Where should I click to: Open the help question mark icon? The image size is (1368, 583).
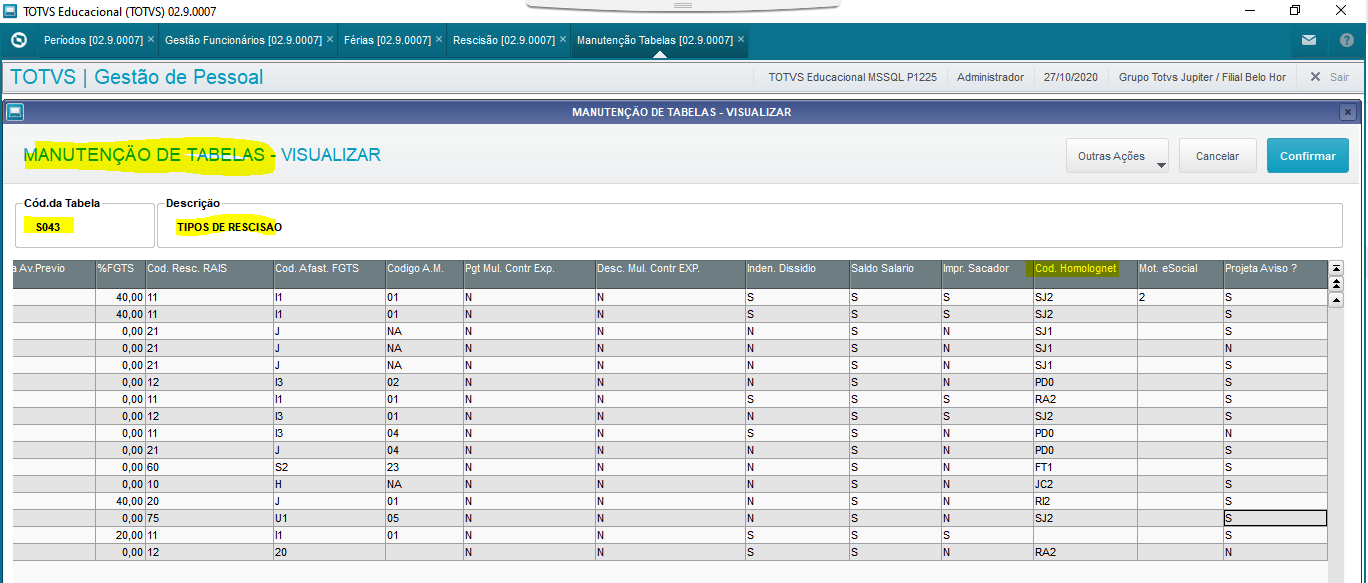[x=1346, y=41]
